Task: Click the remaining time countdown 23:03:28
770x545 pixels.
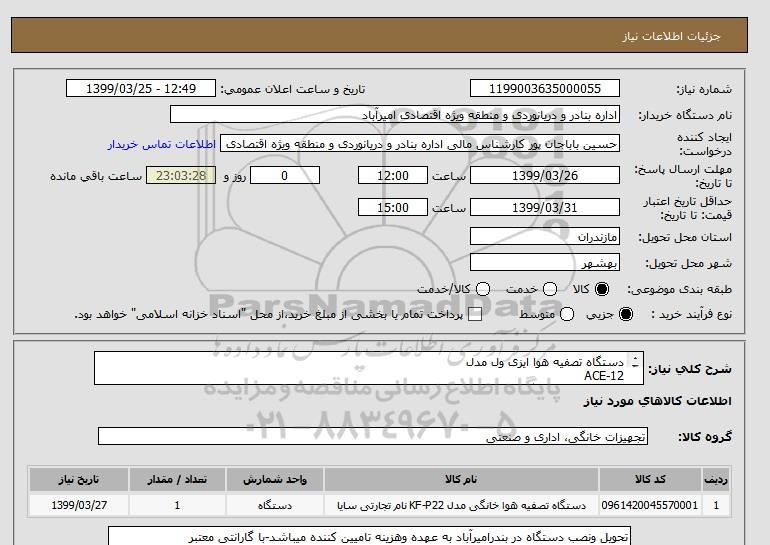Action: [181, 175]
